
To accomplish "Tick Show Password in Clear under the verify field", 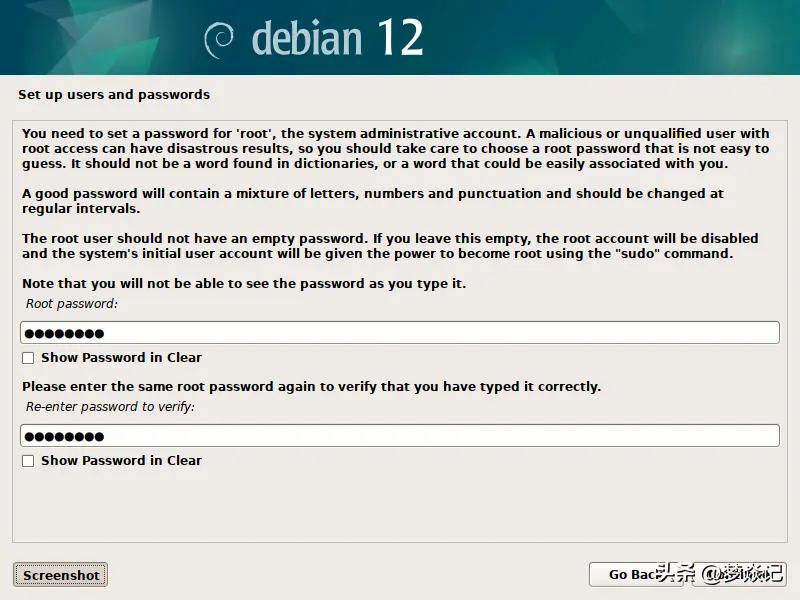I will 28,461.
